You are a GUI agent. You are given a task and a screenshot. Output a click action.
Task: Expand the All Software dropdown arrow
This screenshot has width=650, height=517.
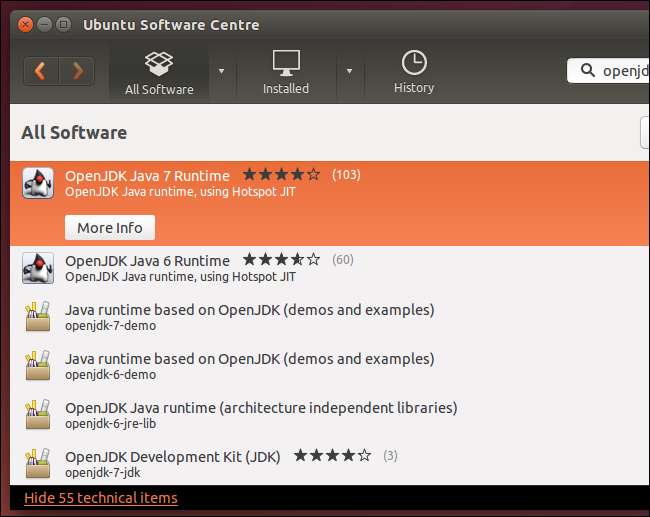coord(222,71)
